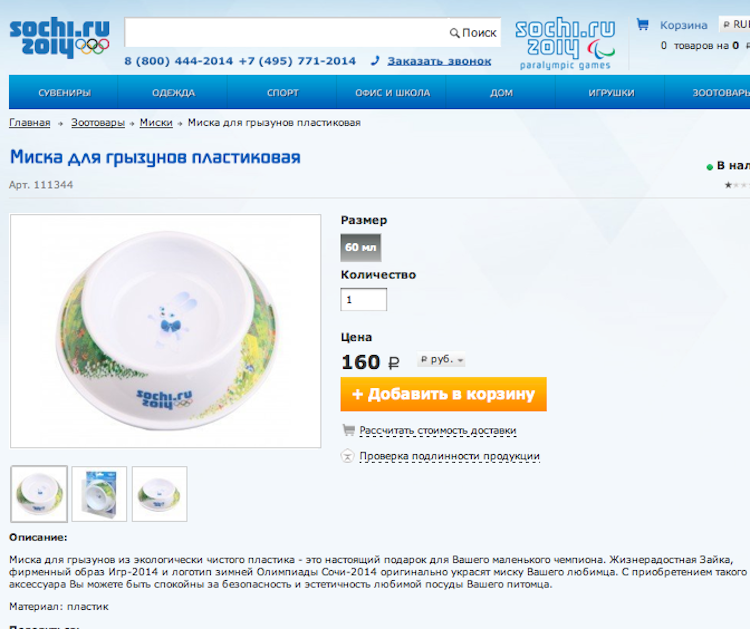Click the shopping cart icon next to Корзина
750x629 pixels.
642,24
